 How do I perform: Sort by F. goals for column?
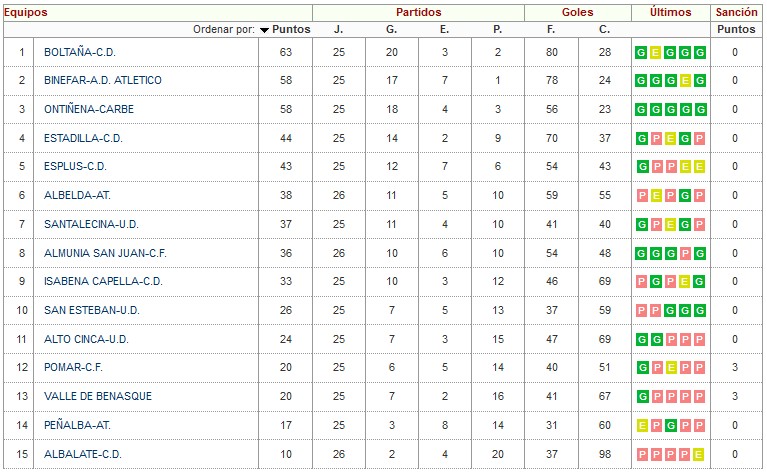551,29
